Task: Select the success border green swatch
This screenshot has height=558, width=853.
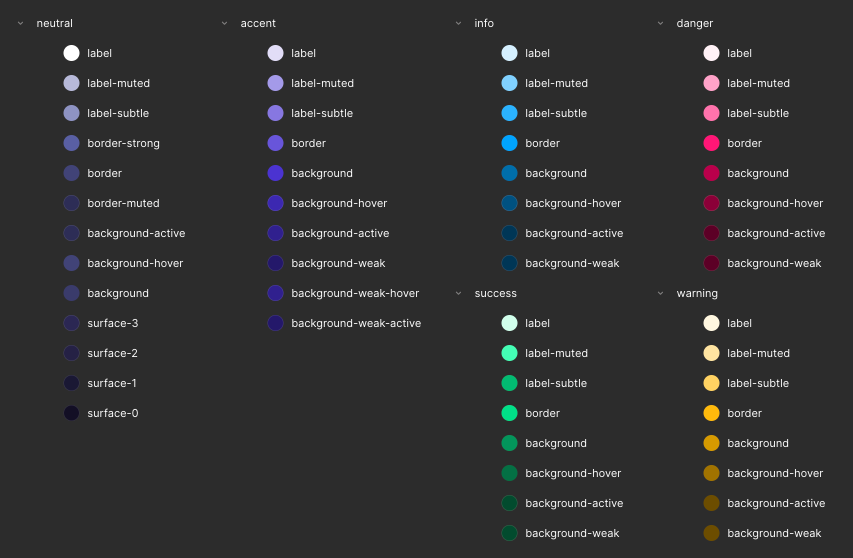Action: (509, 413)
